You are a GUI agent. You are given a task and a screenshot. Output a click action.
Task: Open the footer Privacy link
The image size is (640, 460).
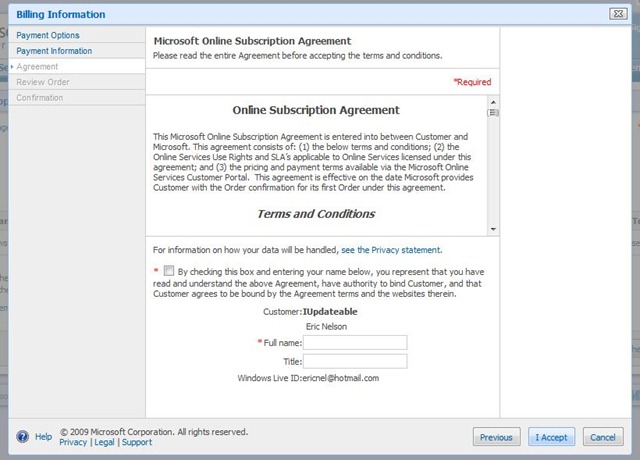tap(73, 442)
